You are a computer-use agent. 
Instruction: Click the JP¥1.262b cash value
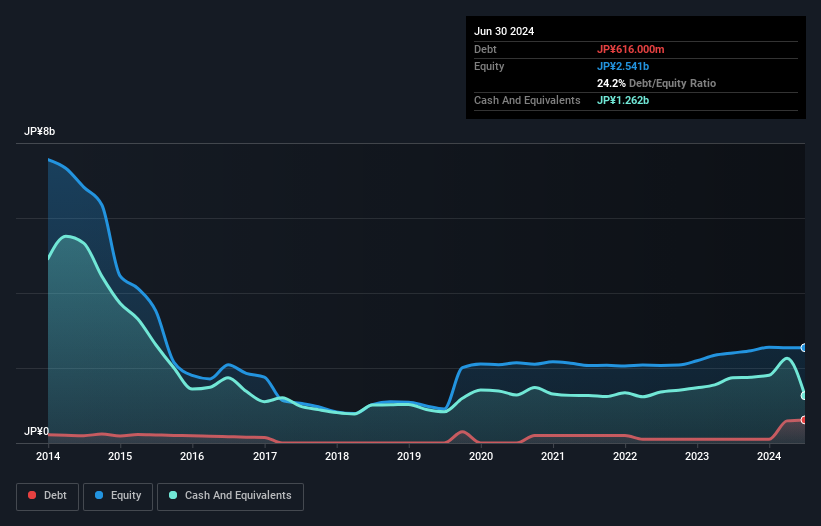[x=623, y=100]
